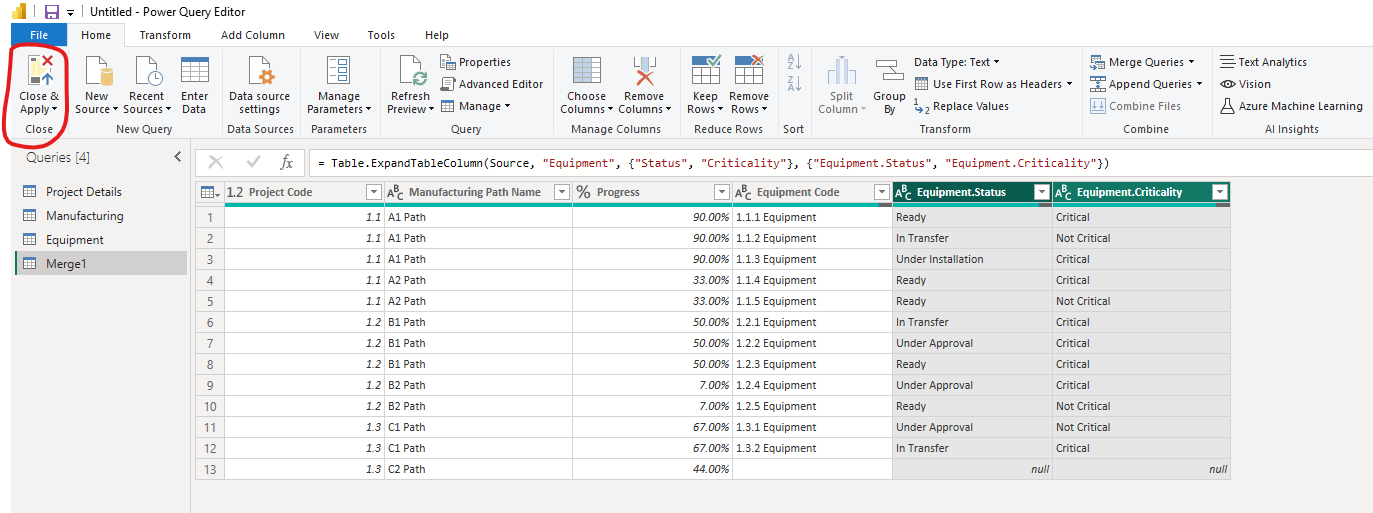Open Progress column filter dropdown
The width and height of the screenshot is (1373, 513).
click(722, 192)
